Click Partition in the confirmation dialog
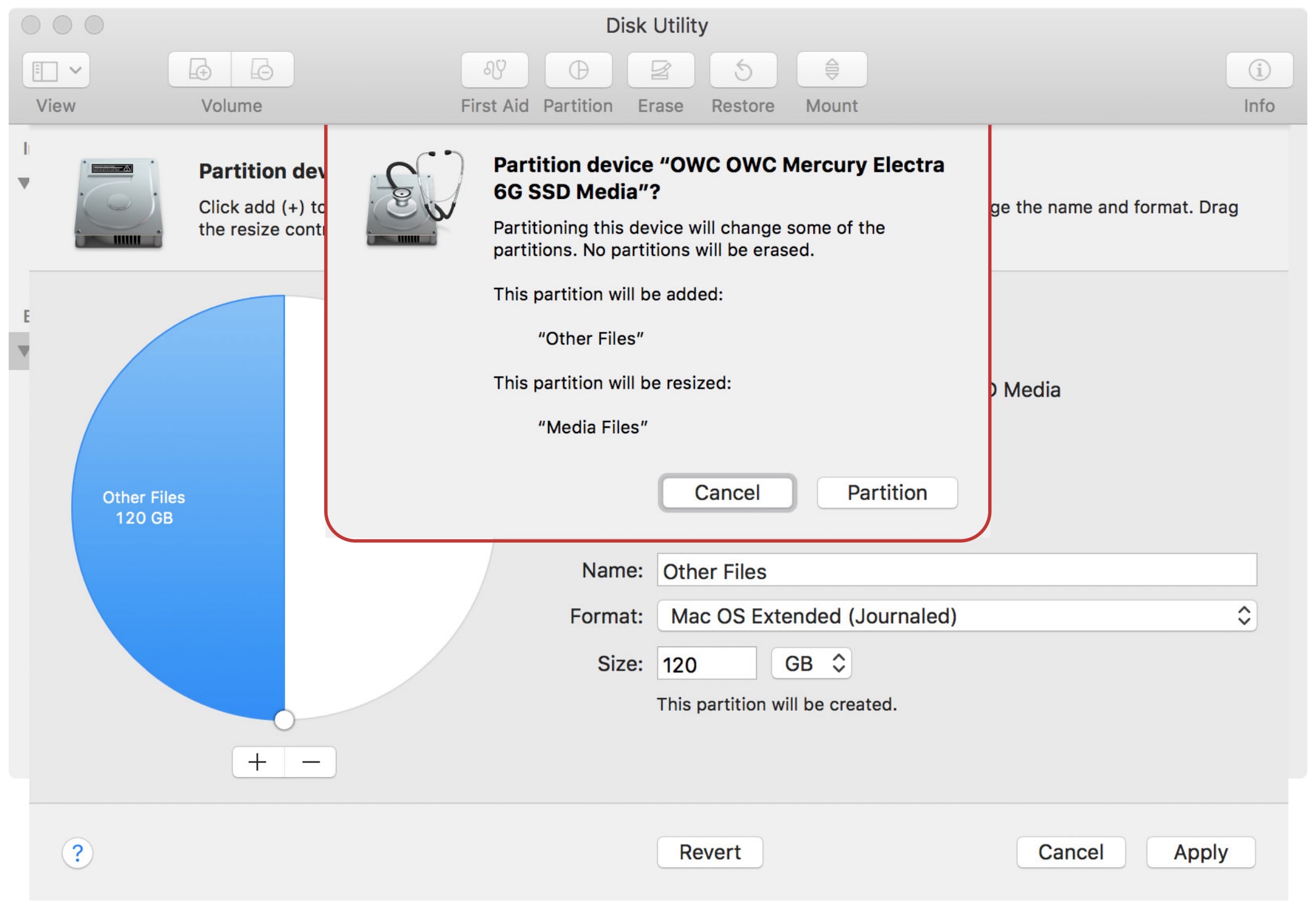The width and height of the screenshot is (1316, 916). (887, 493)
